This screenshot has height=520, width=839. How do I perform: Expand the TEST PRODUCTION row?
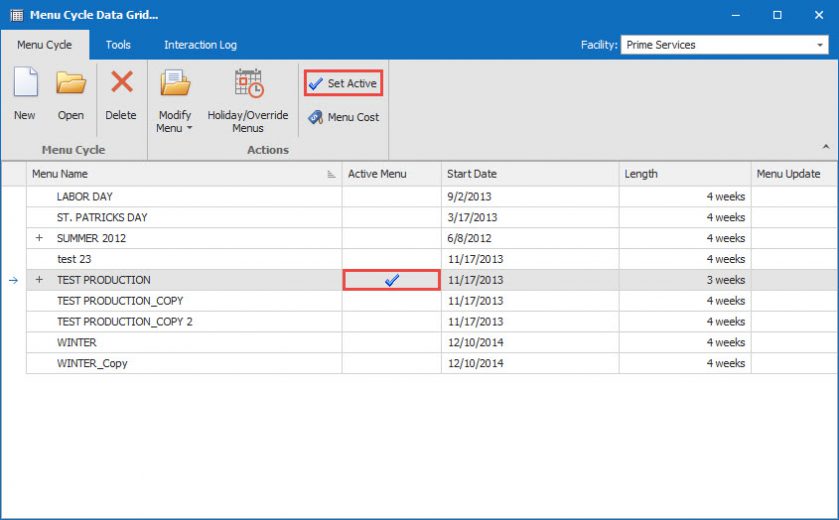[40, 280]
